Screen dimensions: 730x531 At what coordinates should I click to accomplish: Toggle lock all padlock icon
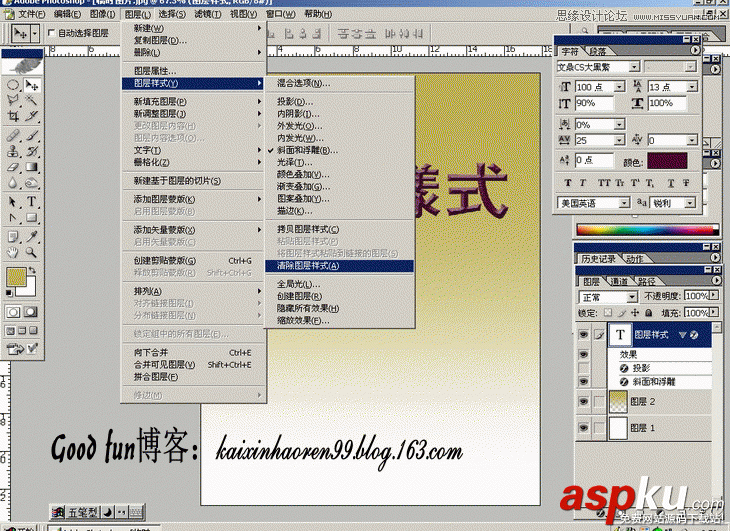coord(649,313)
